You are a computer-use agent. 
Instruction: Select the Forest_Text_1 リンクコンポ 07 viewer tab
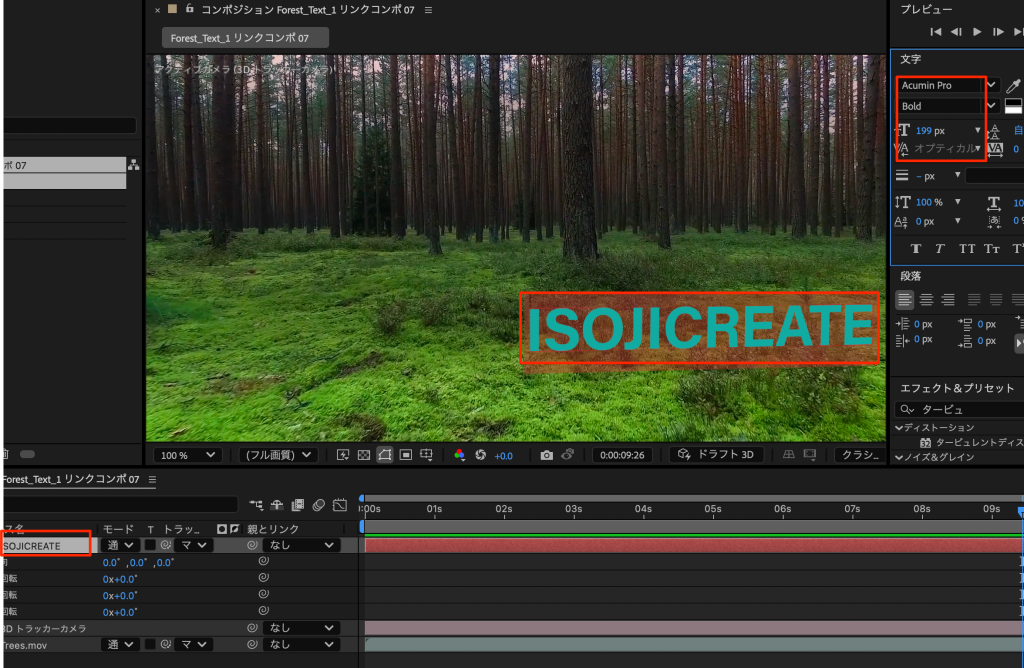pos(245,38)
